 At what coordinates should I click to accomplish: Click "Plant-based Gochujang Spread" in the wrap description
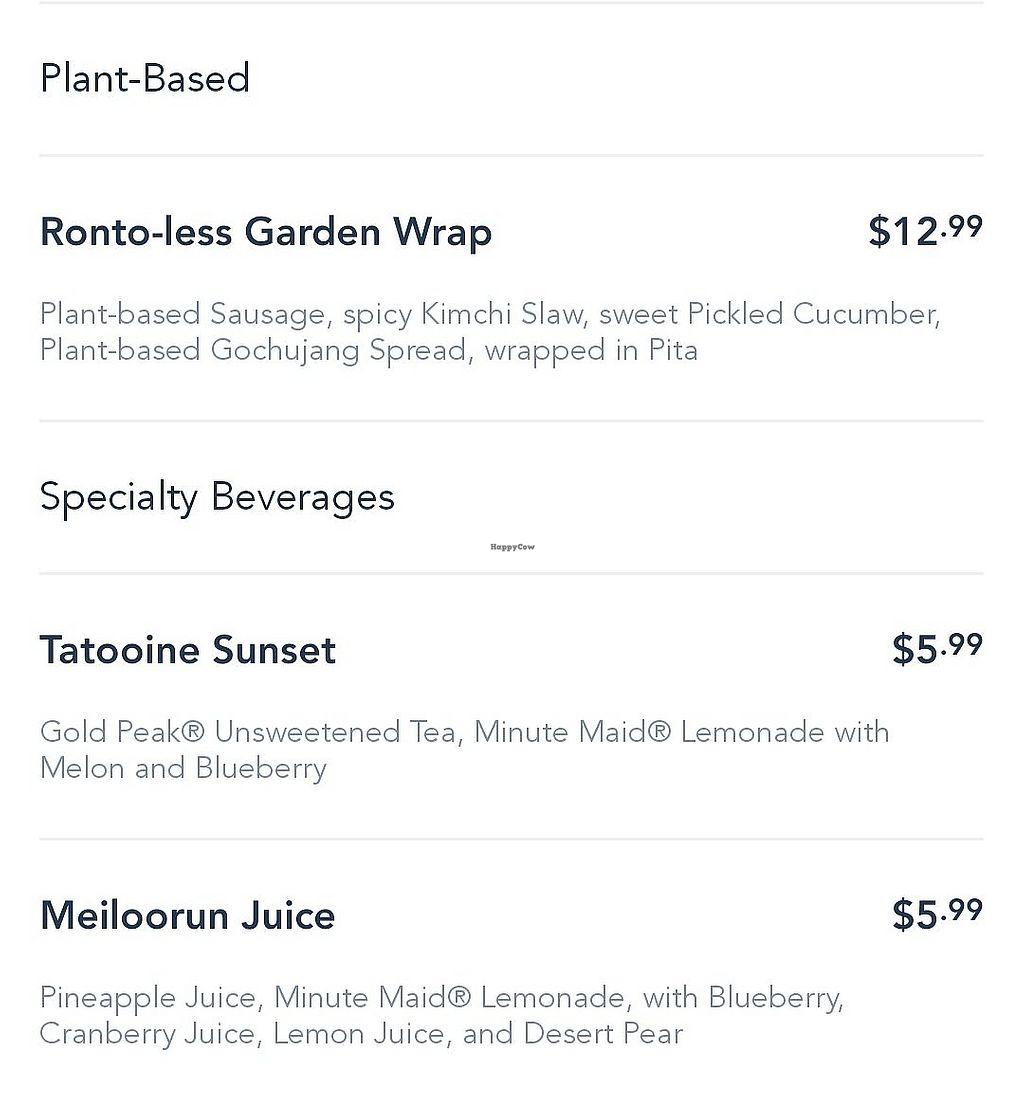253,351
